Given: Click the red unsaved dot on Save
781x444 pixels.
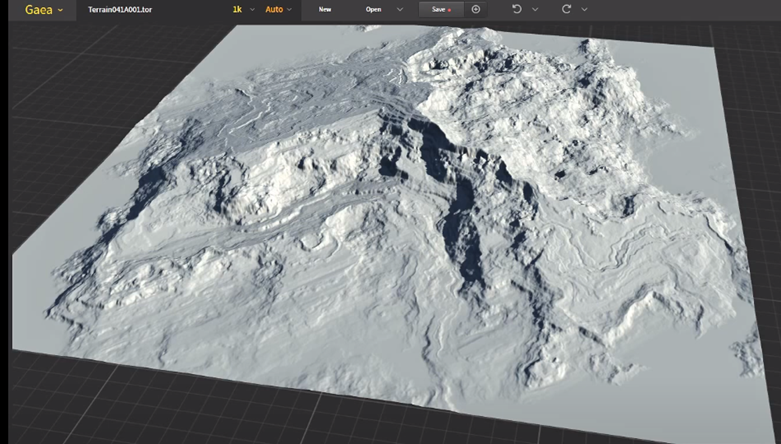Looking at the screenshot, I should click(451, 9).
